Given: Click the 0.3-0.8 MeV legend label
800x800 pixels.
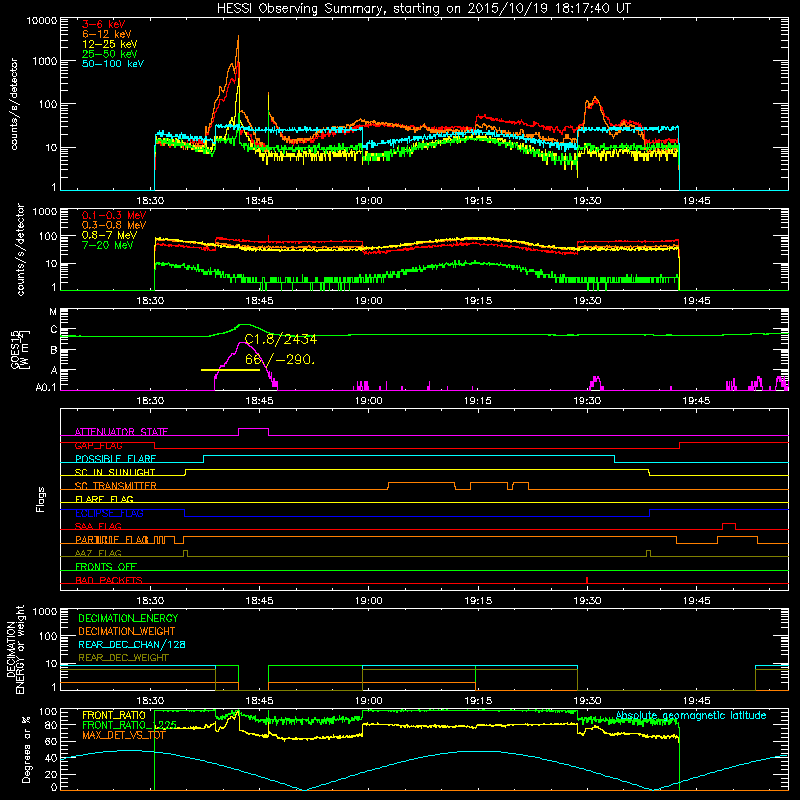Looking at the screenshot, I should [114, 225].
